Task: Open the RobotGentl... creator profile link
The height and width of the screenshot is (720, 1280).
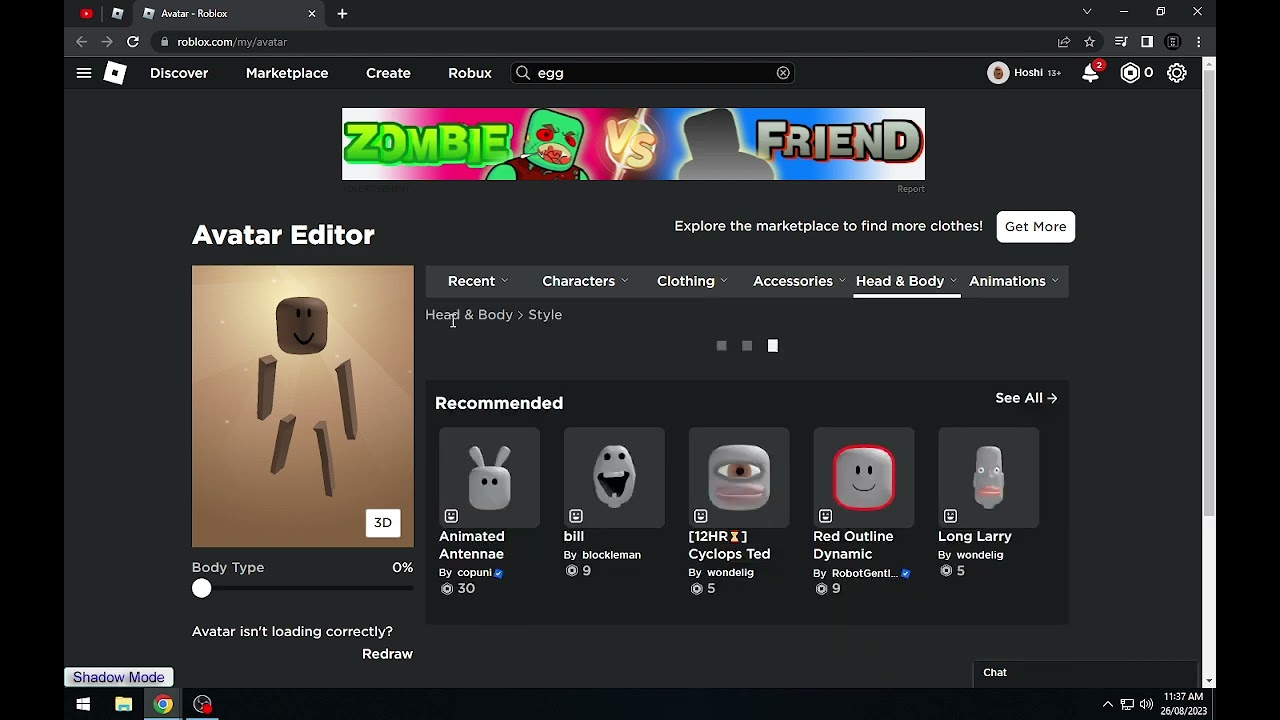Action: [x=864, y=574]
